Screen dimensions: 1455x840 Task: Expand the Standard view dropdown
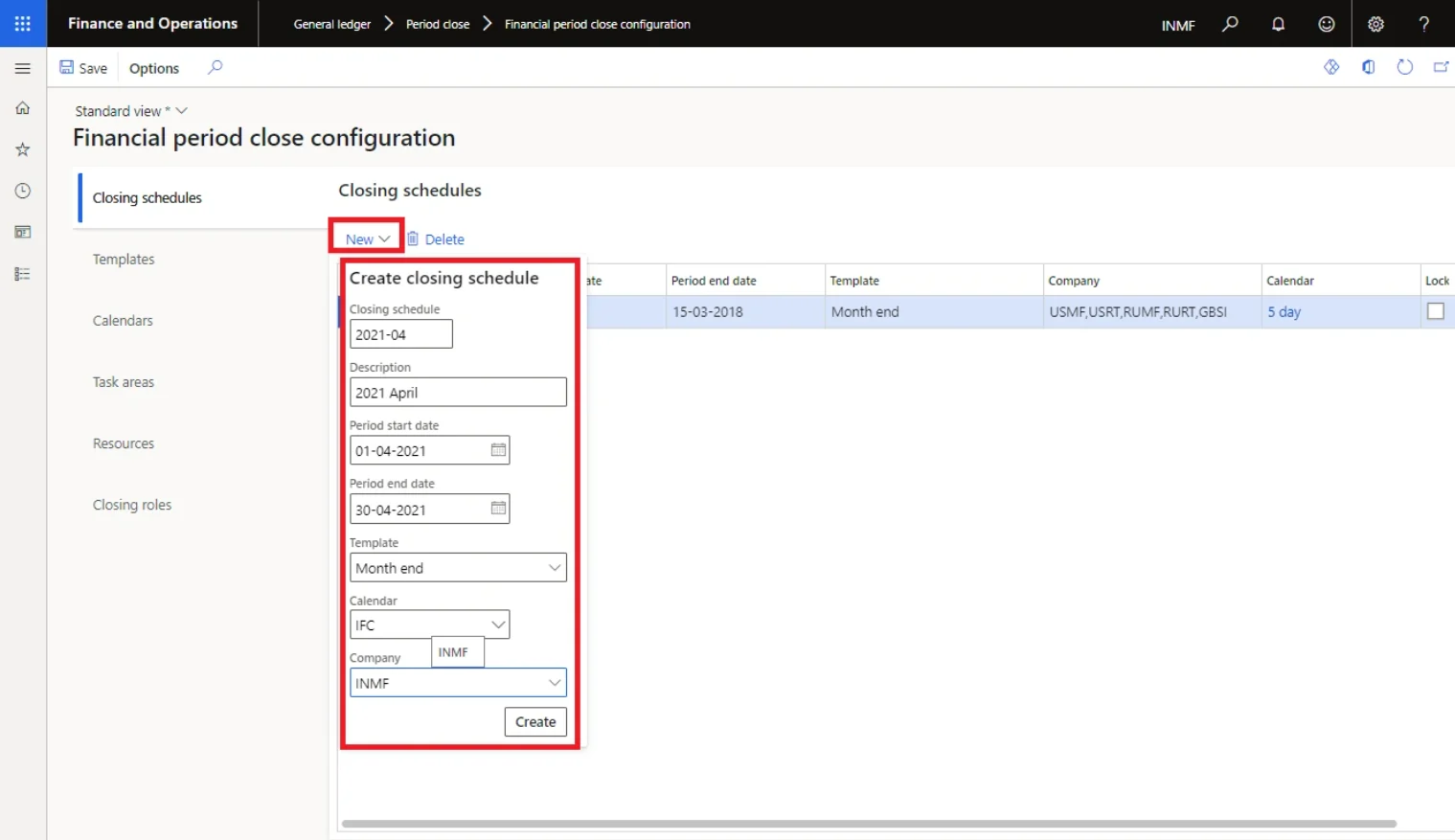click(131, 111)
